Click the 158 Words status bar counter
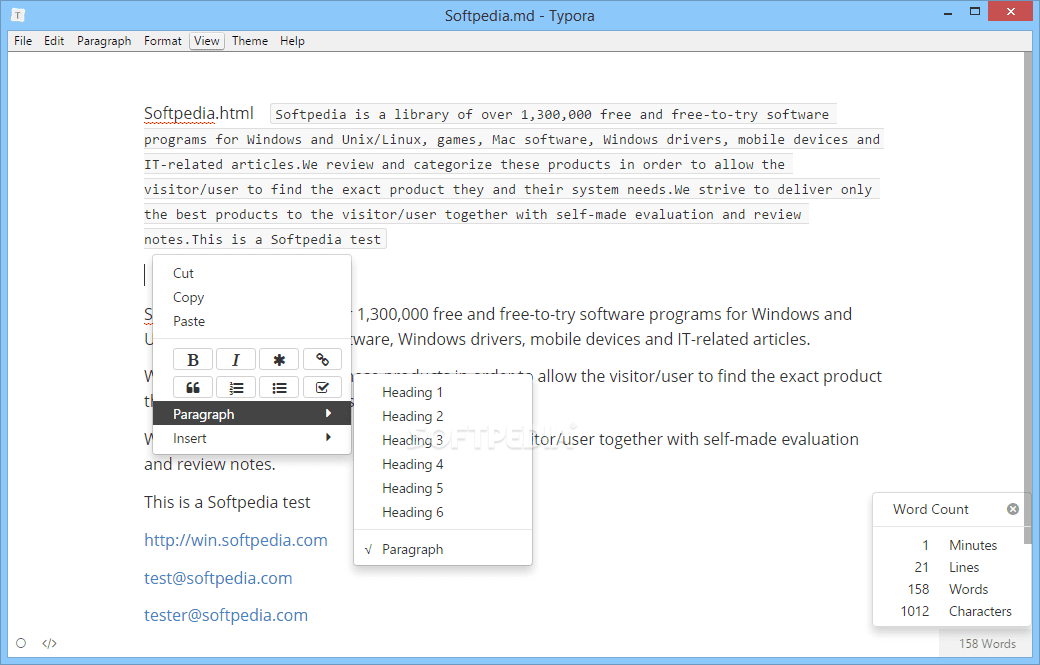 point(987,643)
